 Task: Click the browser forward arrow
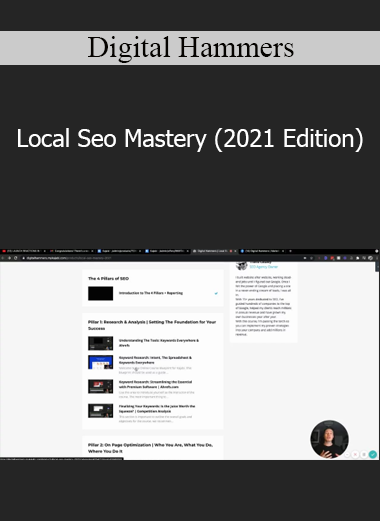point(9,258)
